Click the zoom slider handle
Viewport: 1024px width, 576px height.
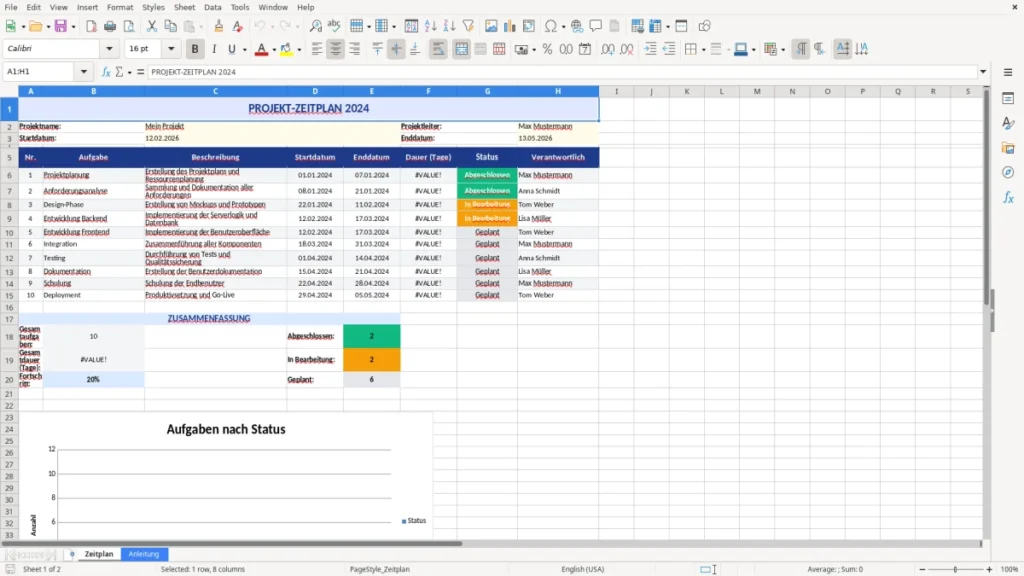point(955,569)
